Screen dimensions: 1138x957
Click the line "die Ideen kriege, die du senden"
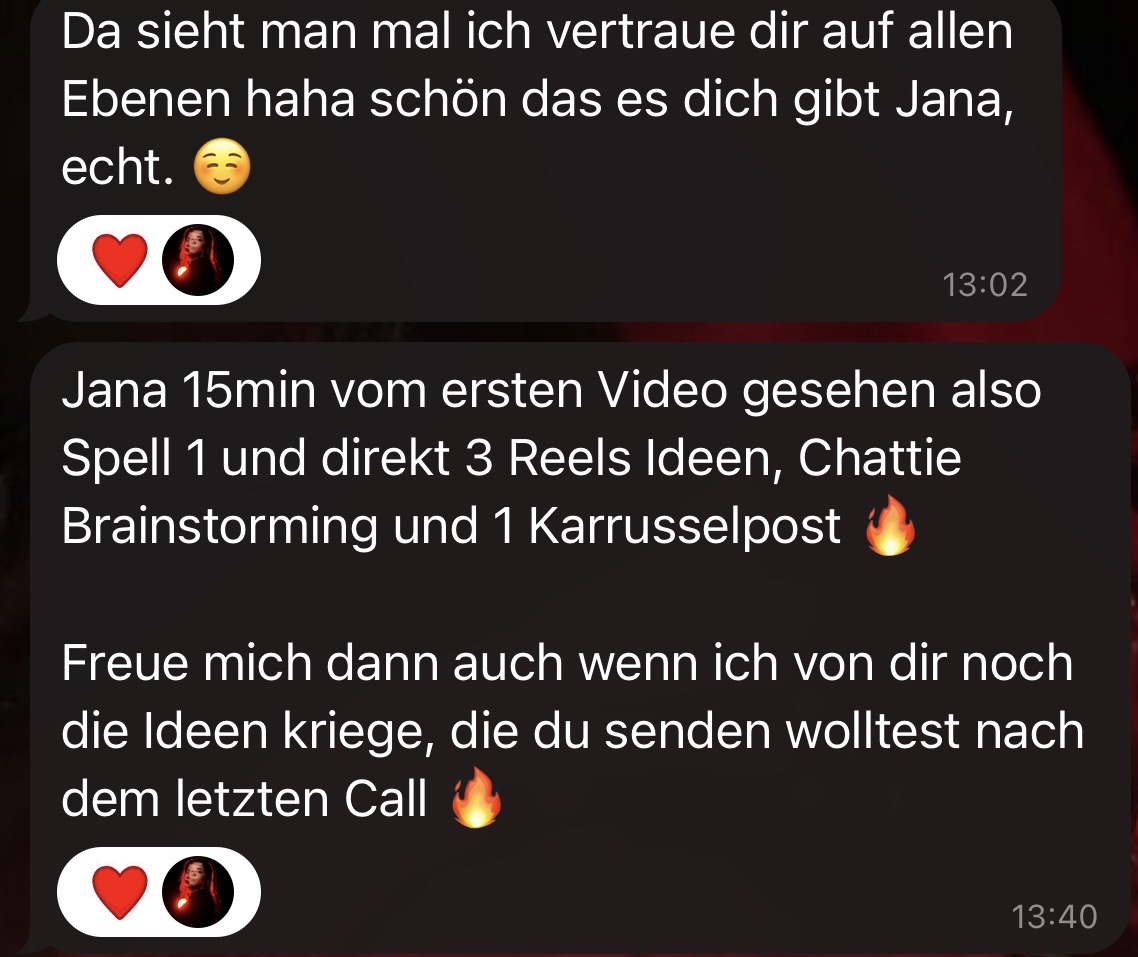pyautogui.click(x=416, y=731)
